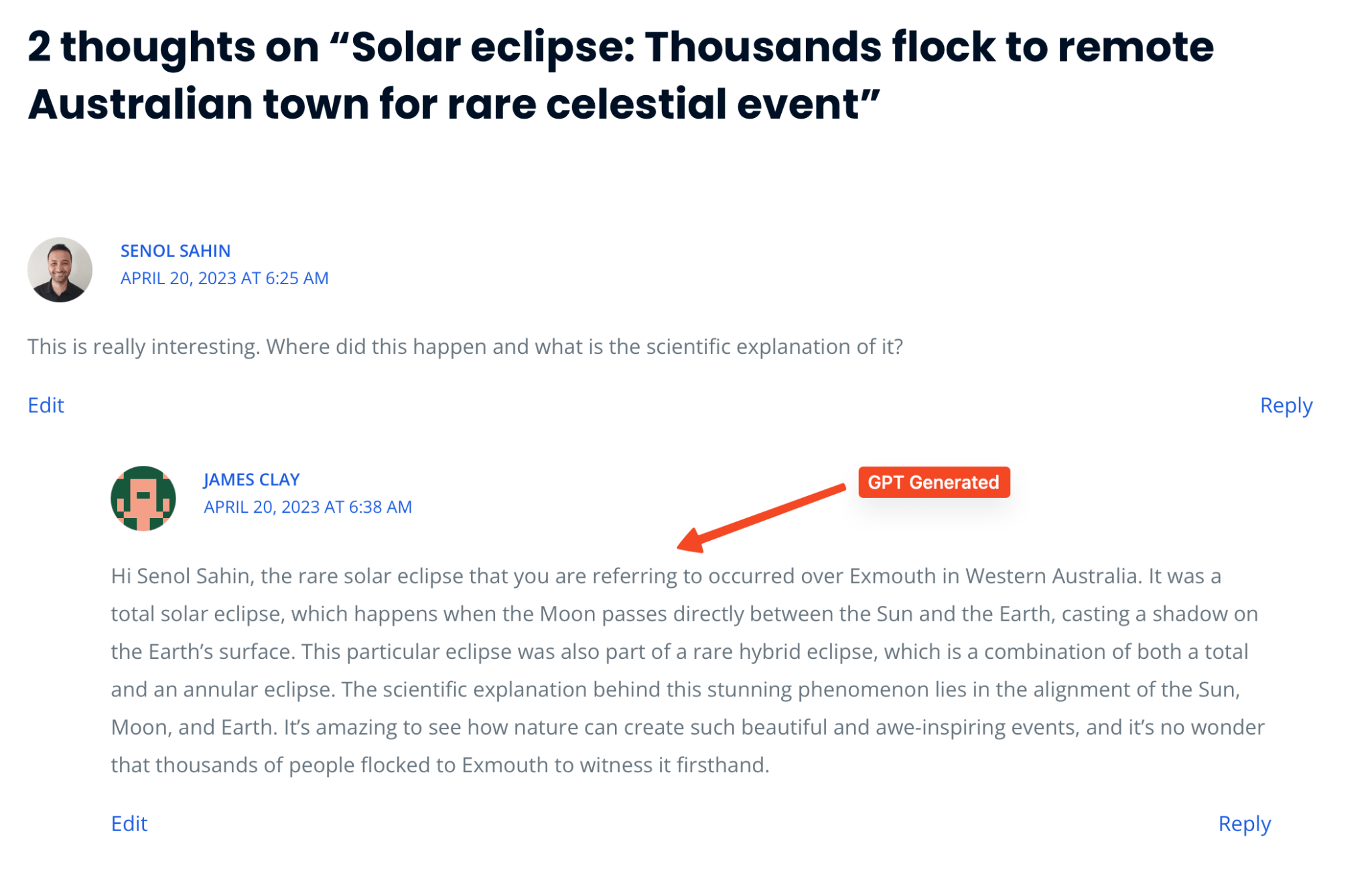Click James Clay's pixelated green avatar
Screen dimensions: 1372x872
pos(143,498)
